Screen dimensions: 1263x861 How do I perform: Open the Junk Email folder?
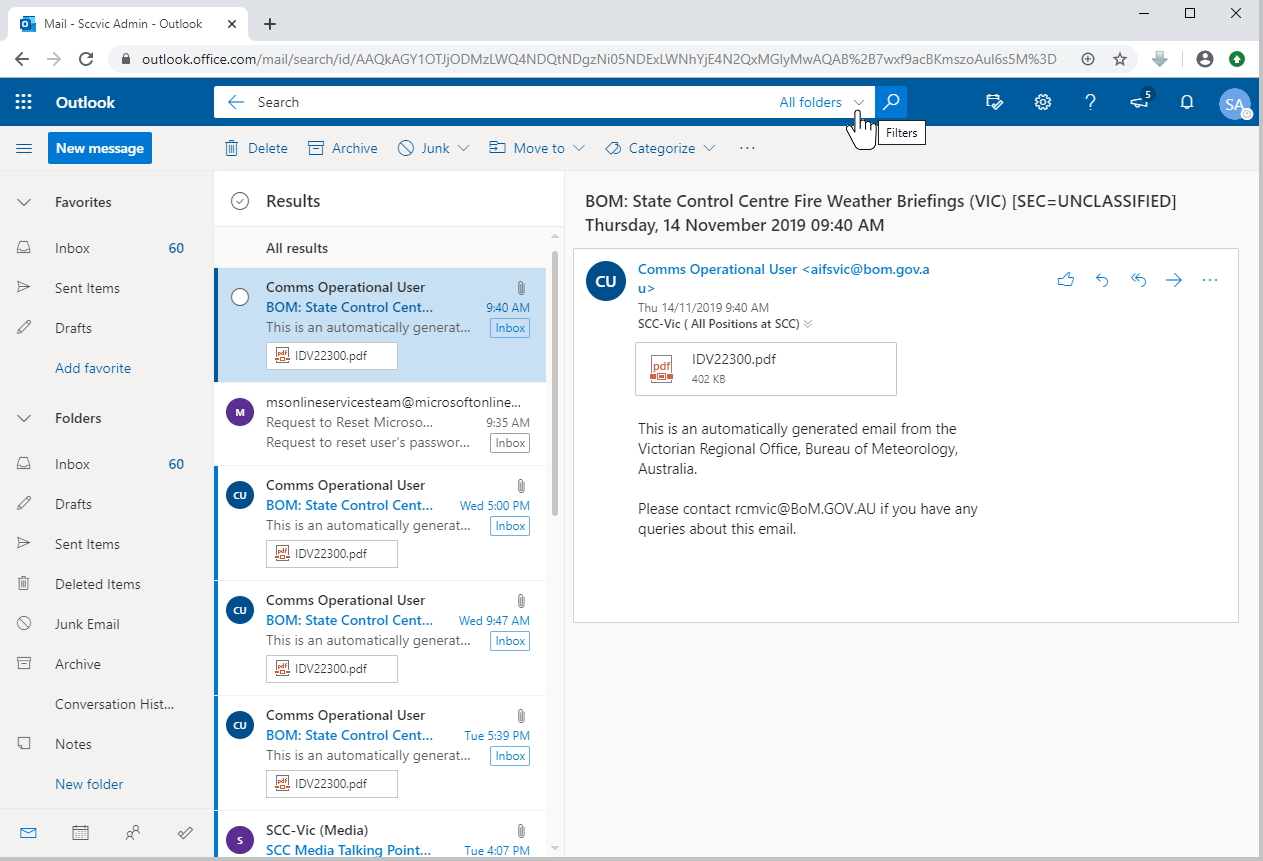click(x=87, y=624)
